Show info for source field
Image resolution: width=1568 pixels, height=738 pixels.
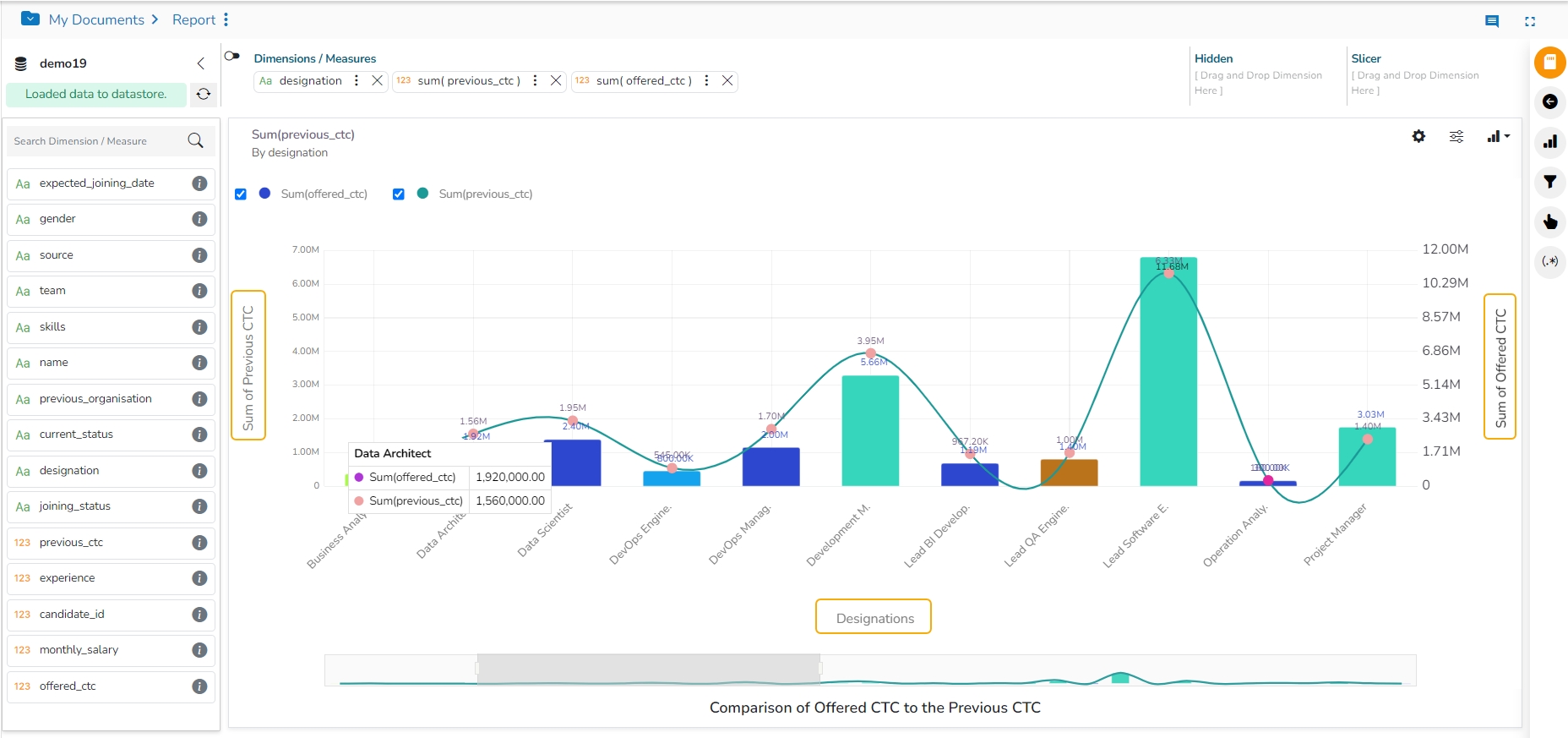coord(199,255)
